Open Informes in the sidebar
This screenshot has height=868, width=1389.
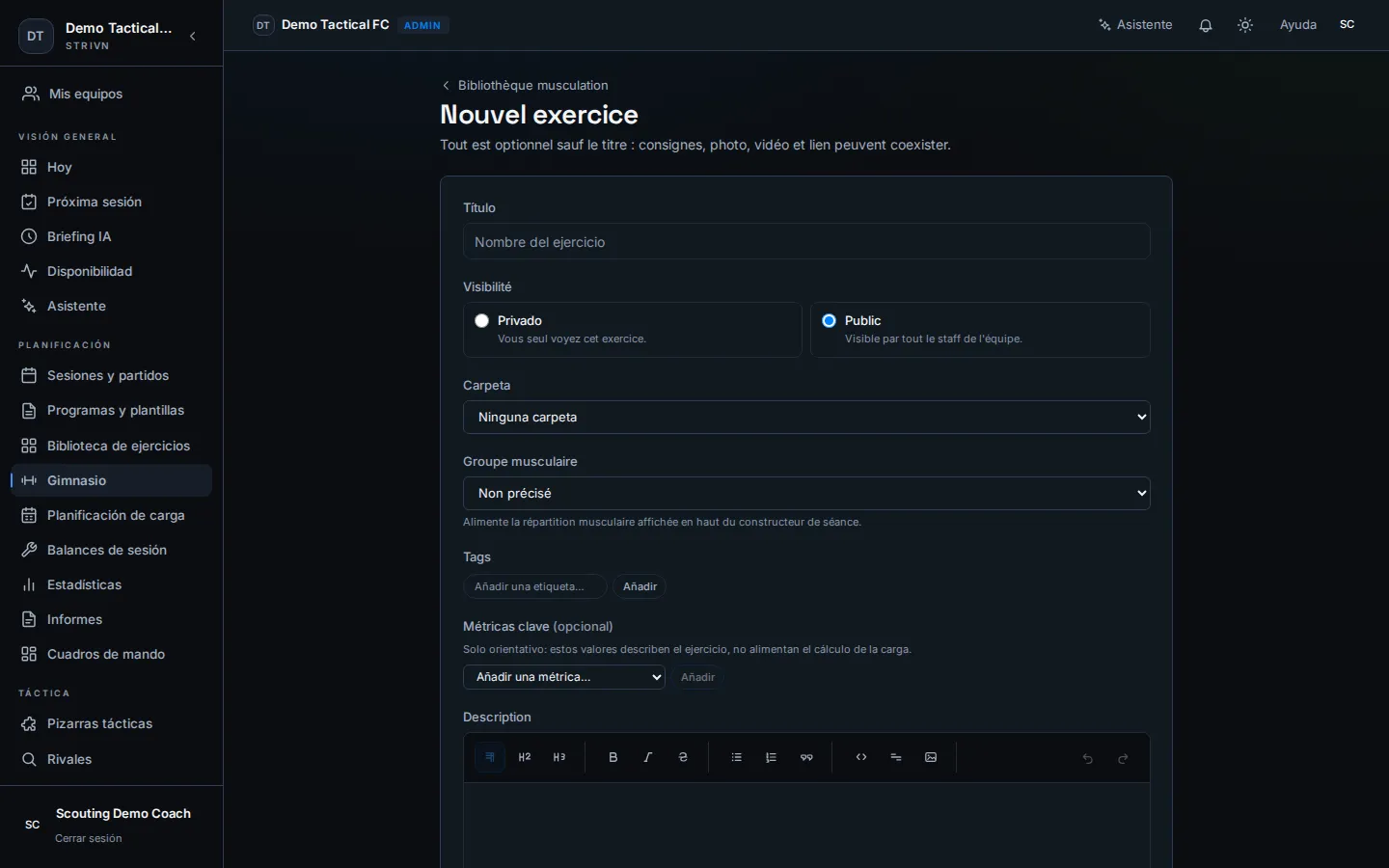(111, 619)
